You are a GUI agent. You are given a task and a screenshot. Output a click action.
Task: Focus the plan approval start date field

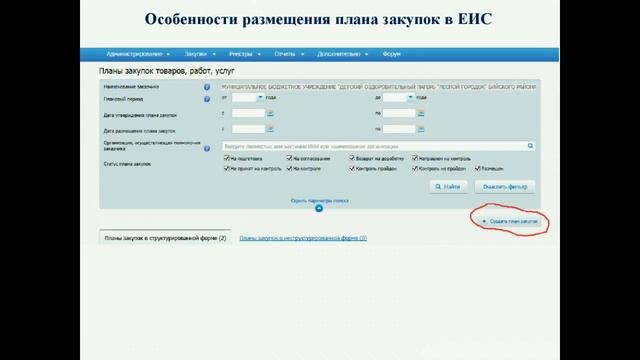coord(248,113)
